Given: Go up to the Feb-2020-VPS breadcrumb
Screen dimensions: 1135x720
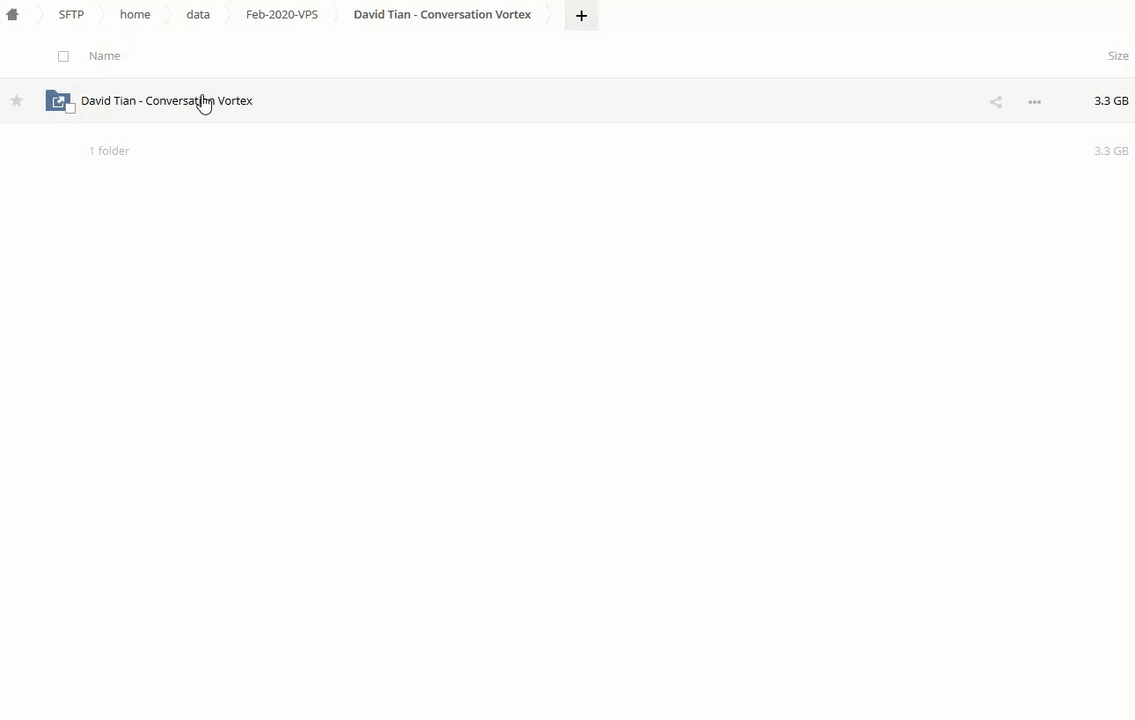Looking at the screenshot, I should point(282,15).
